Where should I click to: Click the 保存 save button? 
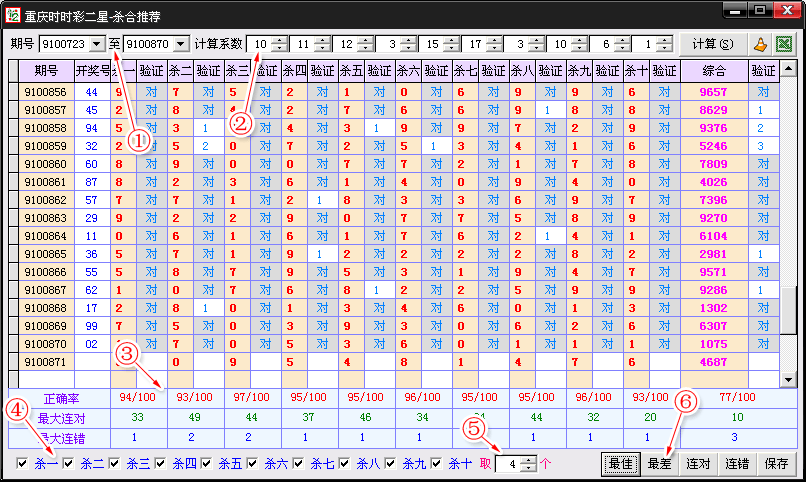[777, 464]
